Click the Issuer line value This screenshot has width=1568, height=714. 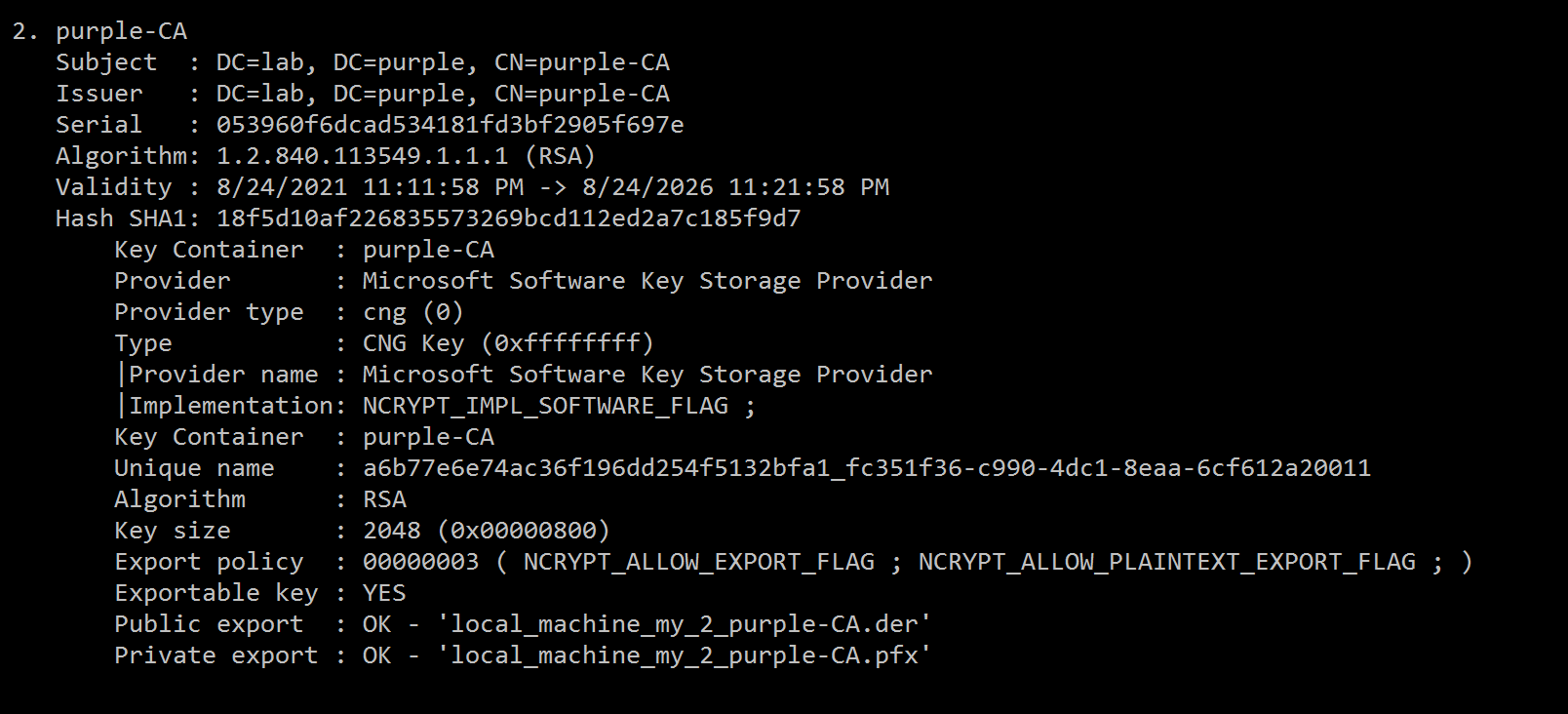[443, 94]
